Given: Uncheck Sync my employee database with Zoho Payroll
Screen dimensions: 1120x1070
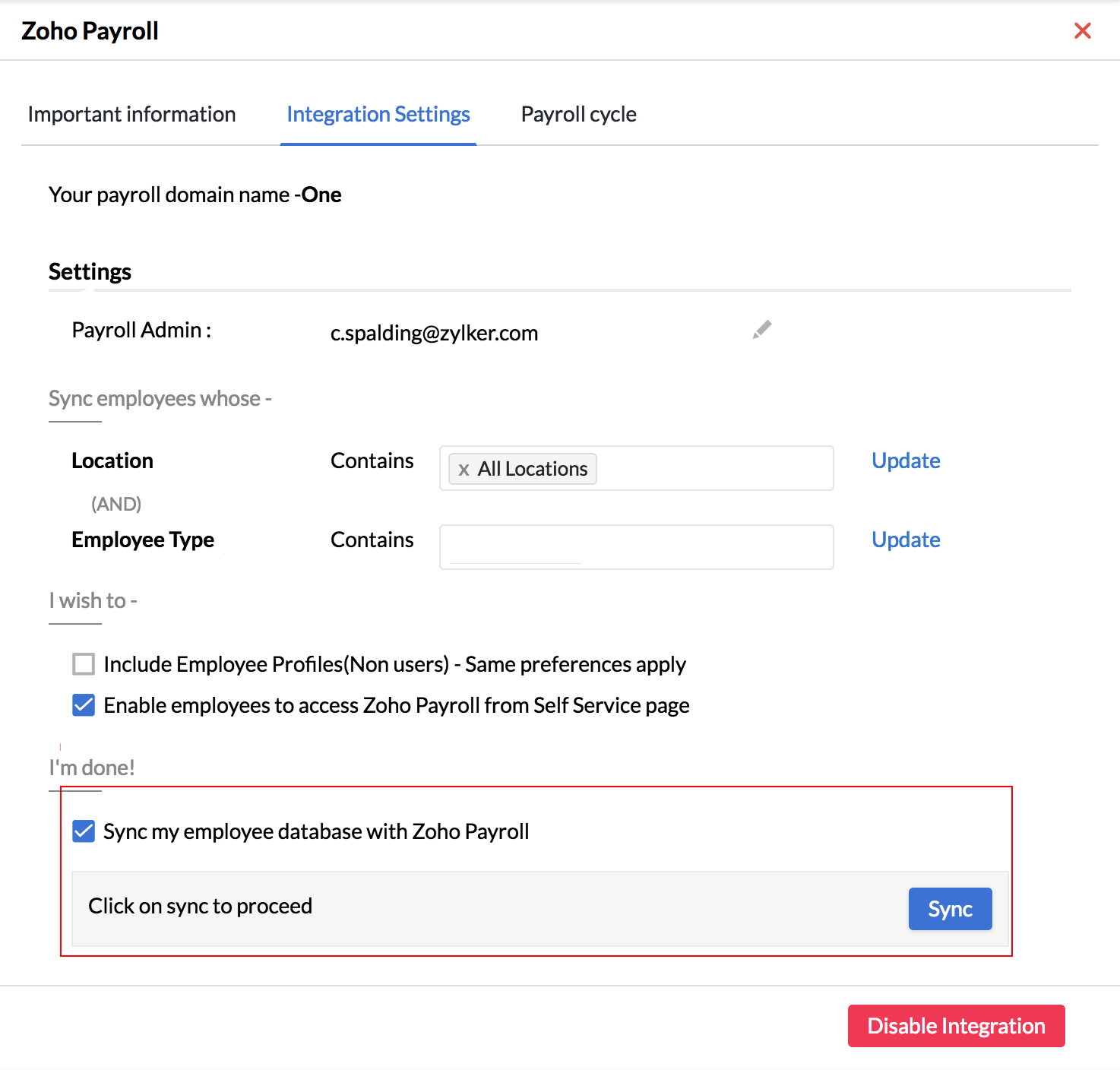Looking at the screenshot, I should click(x=84, y=831).
